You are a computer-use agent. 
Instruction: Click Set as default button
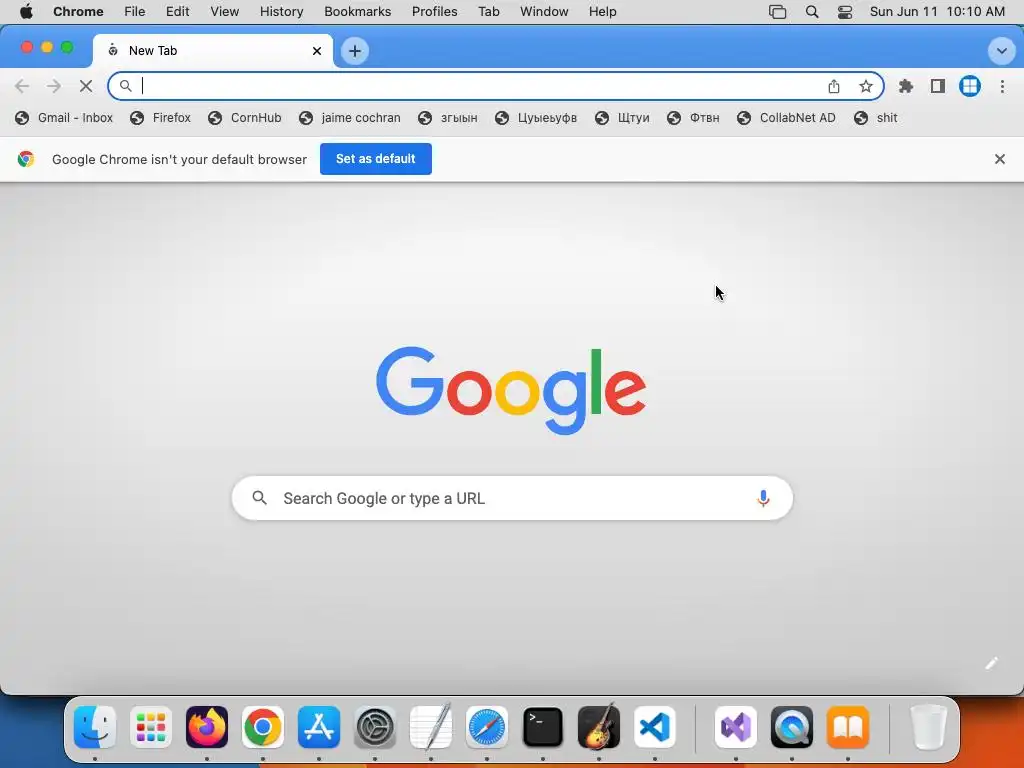tap(376, 159)
